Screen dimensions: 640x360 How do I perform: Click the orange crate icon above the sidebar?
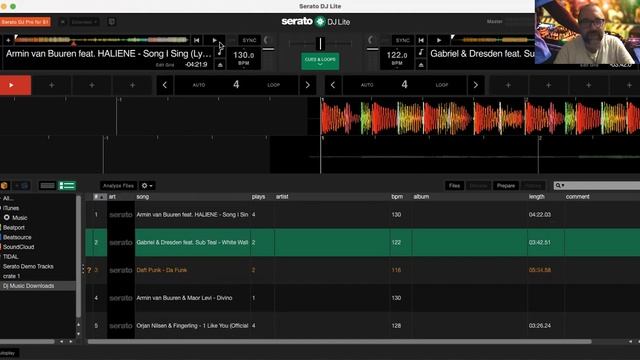(4, 186)
